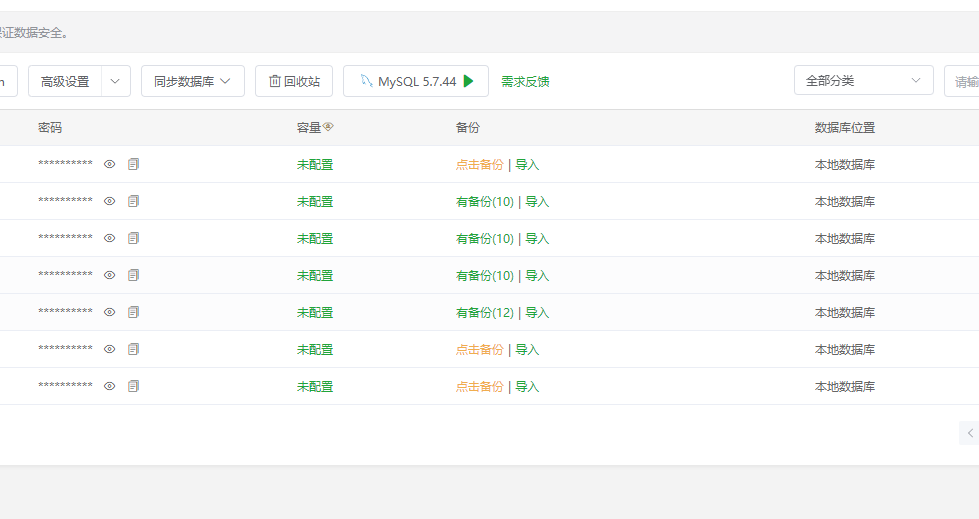The image size is (979, 519).
Task: Copy the password in the last database row
Action: click(x=133, y=386)
